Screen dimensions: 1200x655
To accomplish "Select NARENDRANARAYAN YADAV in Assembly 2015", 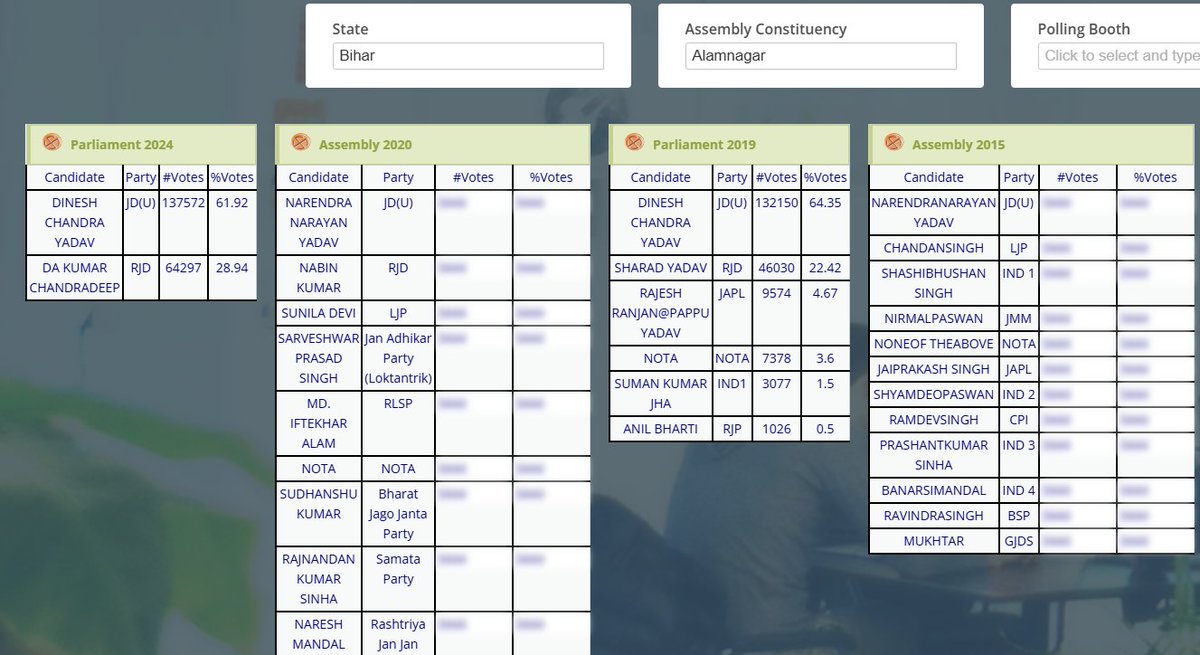I will 934,213.
